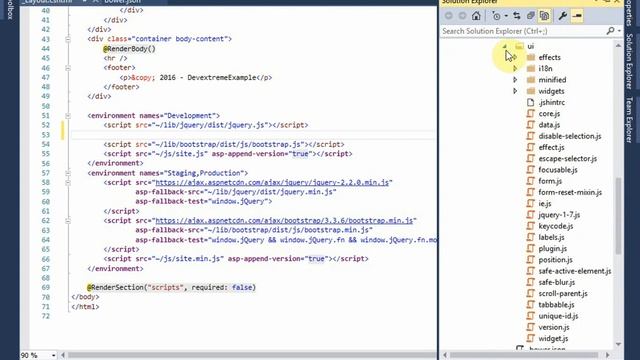Viewport: 640px width, 360px height.
Task: Sync with Active Document
Action: tap(517, 16)
